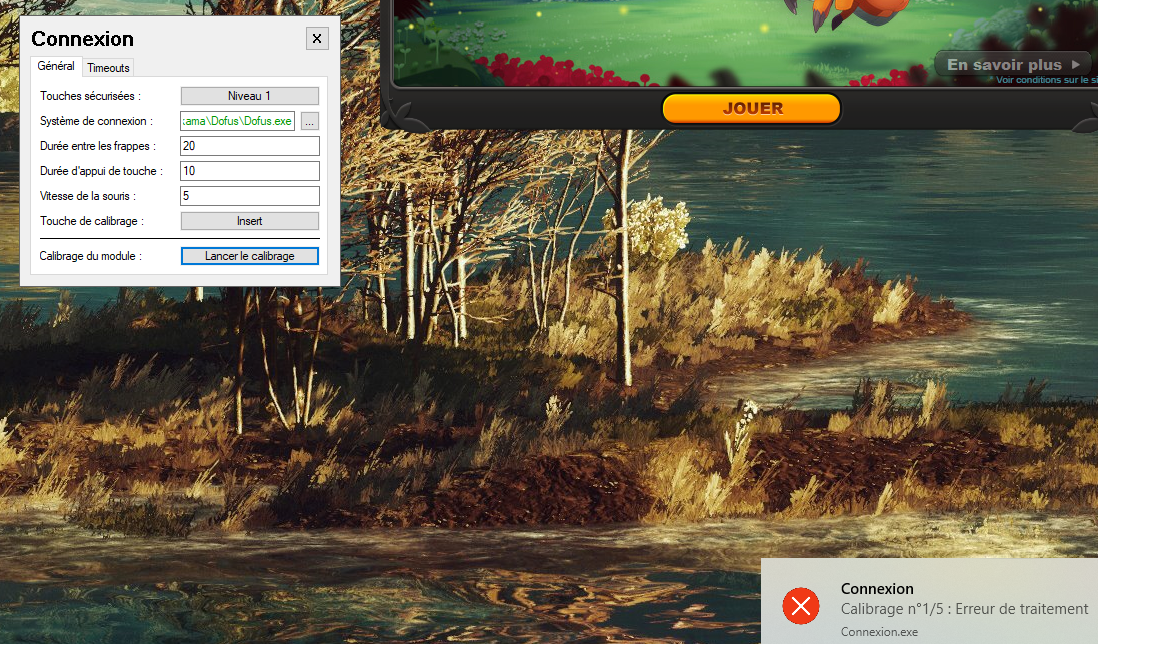
Task: Open the calibration error notification message
Action: pyautogui.click(x=964, y=609)
